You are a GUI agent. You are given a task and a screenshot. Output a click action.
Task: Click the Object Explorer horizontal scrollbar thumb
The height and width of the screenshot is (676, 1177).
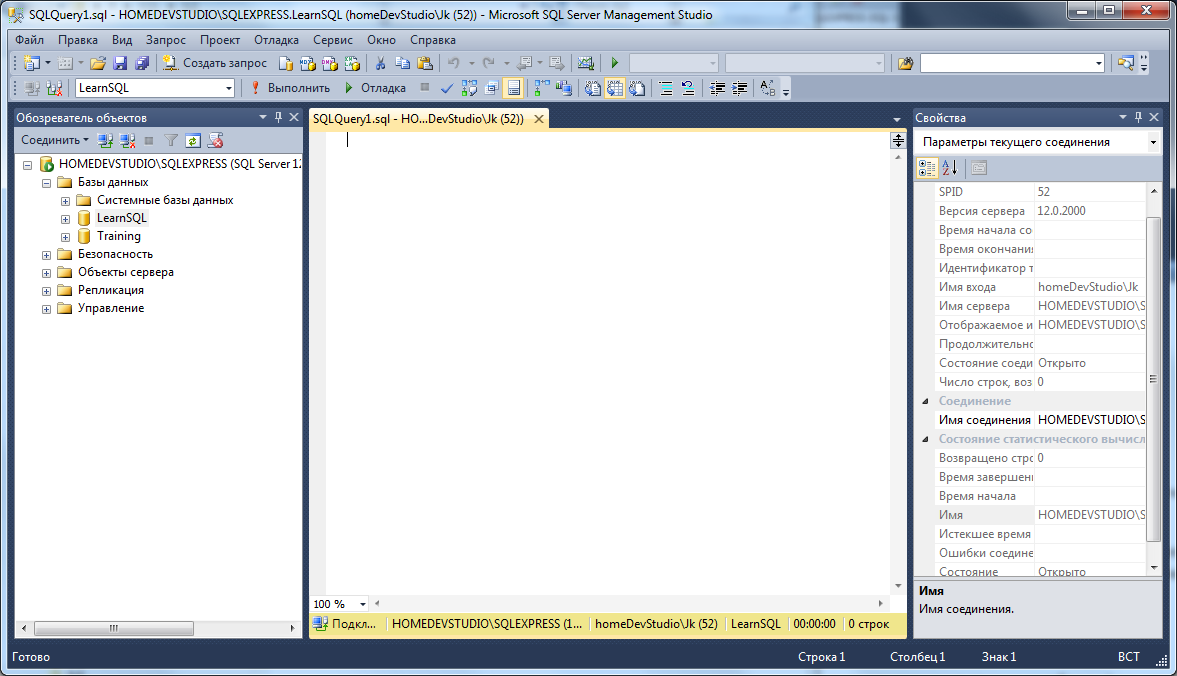pos(114,629)
